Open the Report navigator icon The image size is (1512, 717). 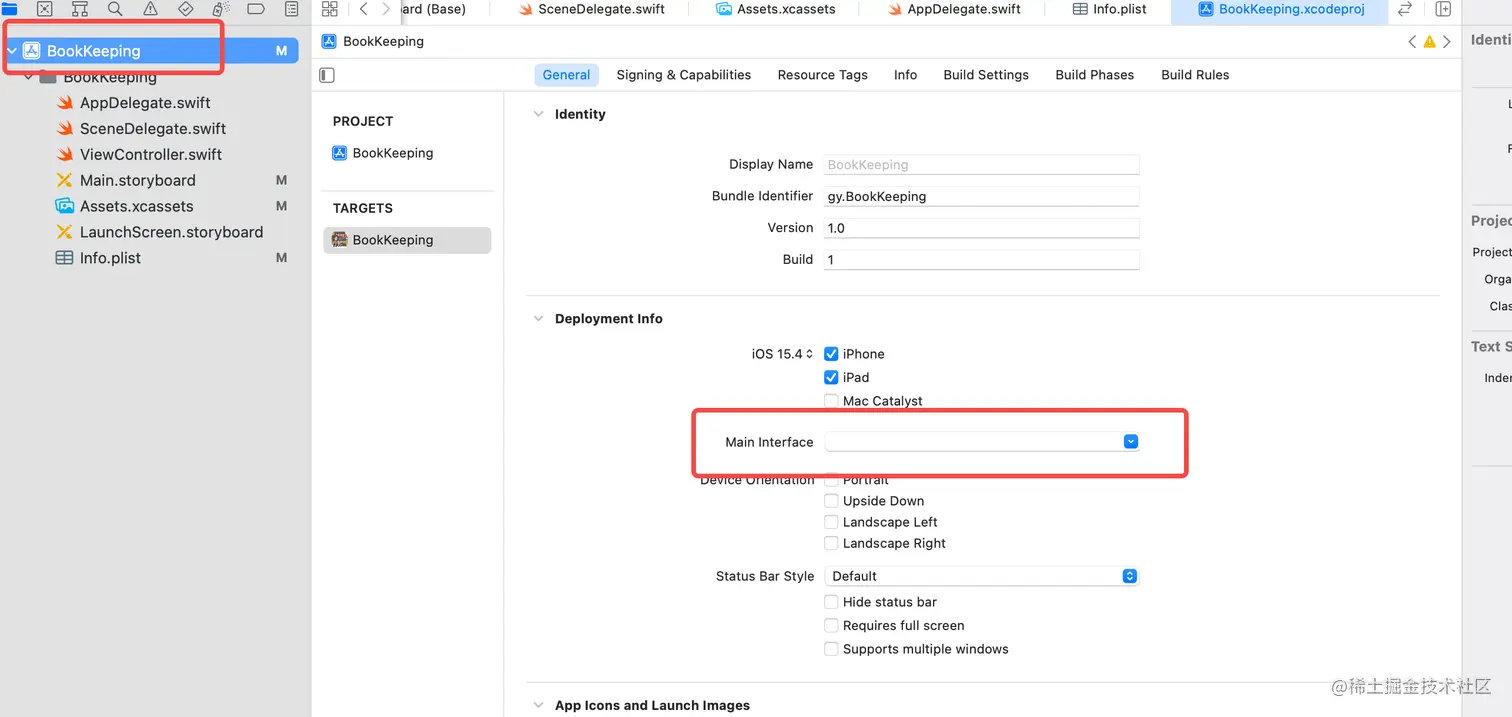coord(291,9)
